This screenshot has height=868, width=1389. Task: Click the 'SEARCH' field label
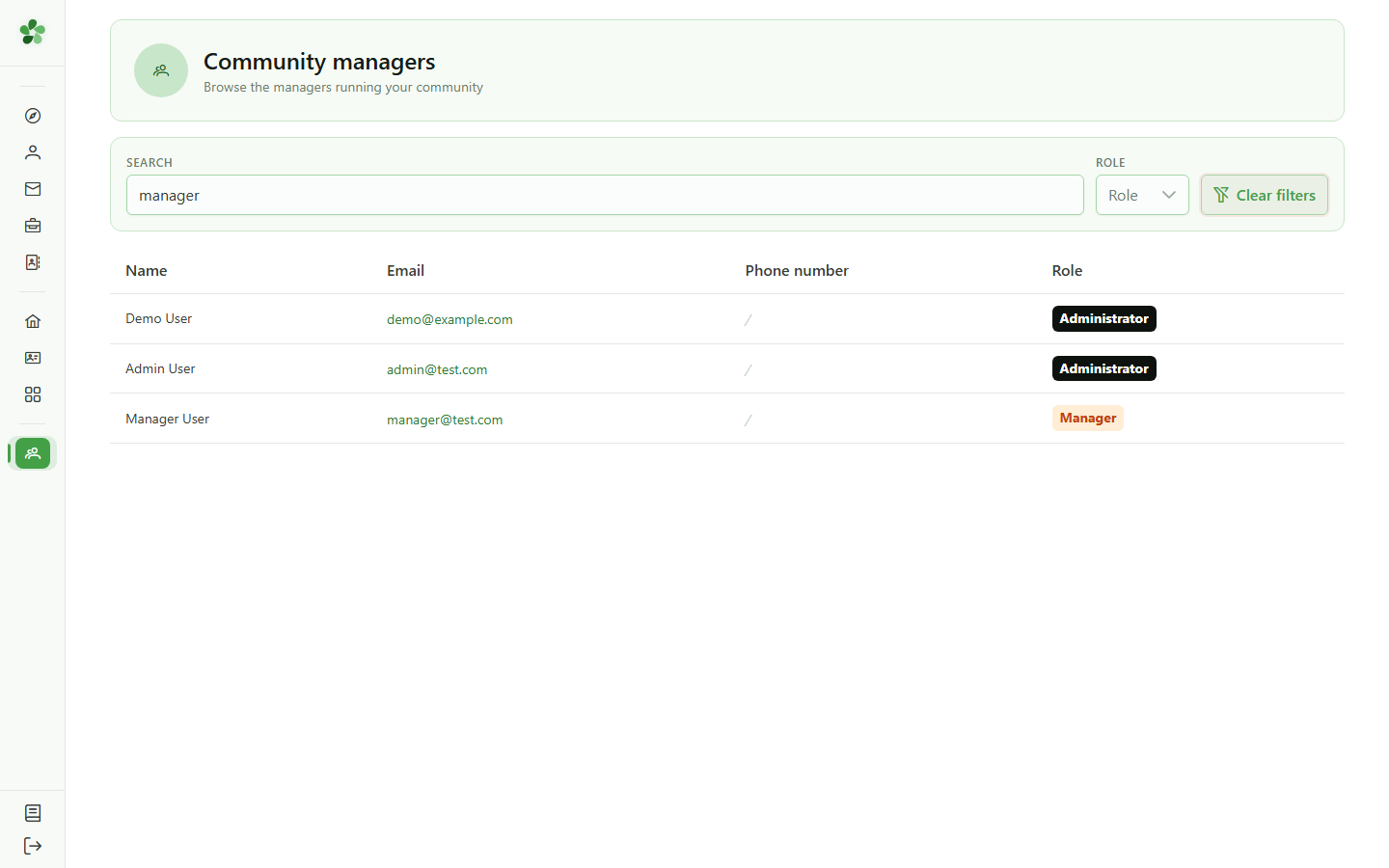coord(150,162)
